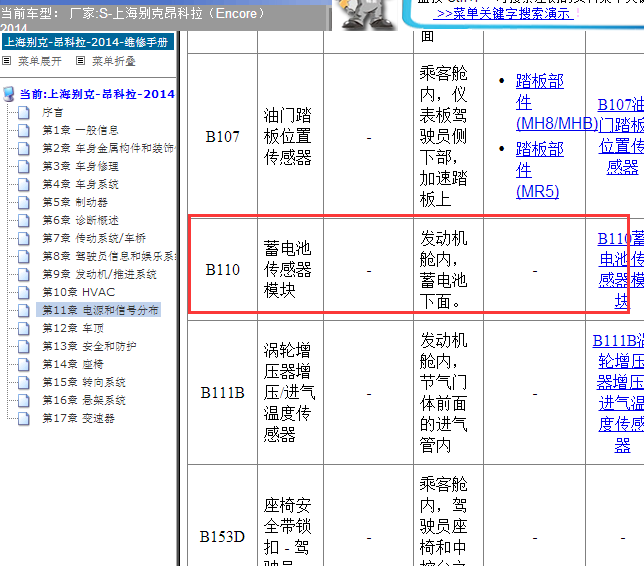Image resolution: width=644 pixels, height=566 pixels.
Task: Open 第8章 驾驶员信息和娱乐系统
Action: pyautogui.click(x=108, y=256)
